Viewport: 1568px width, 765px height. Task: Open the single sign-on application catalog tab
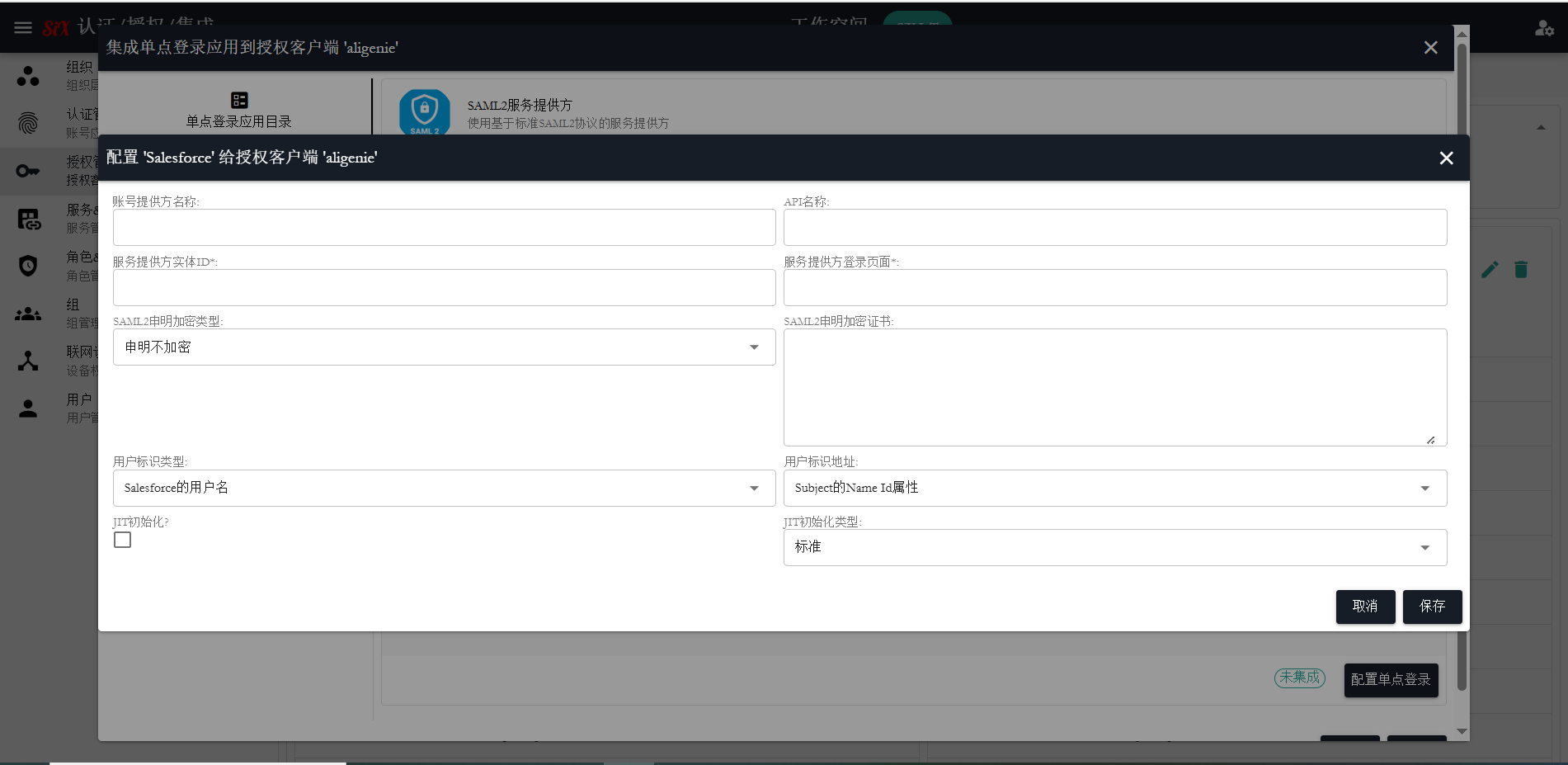tap(238, 111)
